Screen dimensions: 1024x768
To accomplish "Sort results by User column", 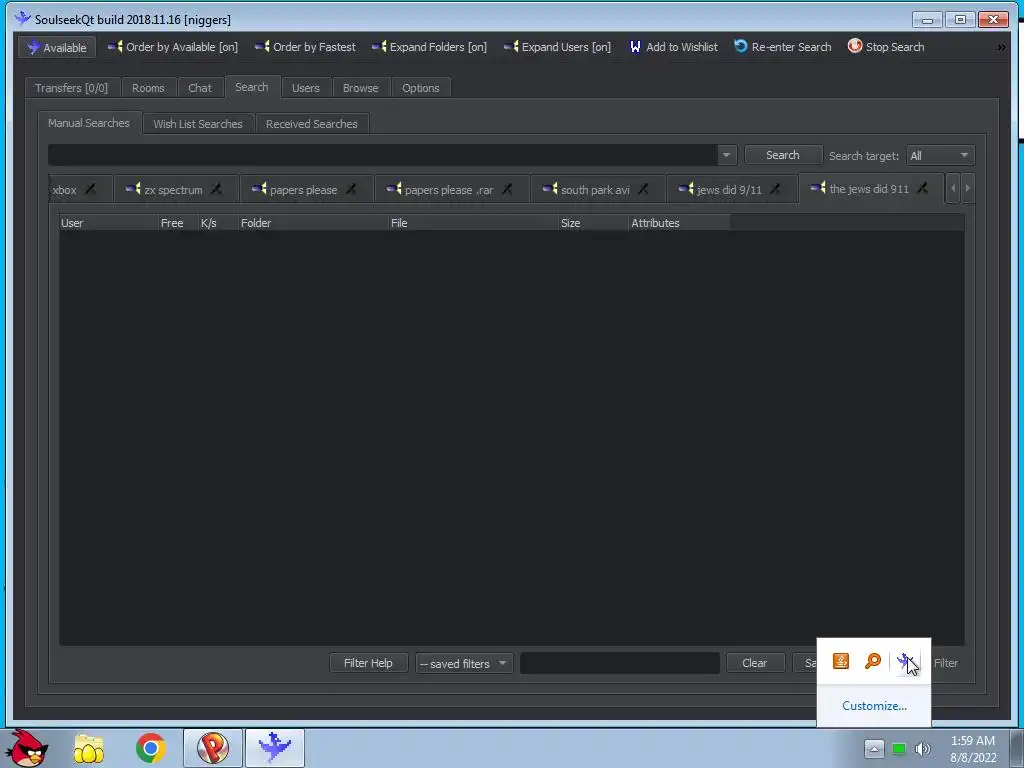I will pos(108,223).
